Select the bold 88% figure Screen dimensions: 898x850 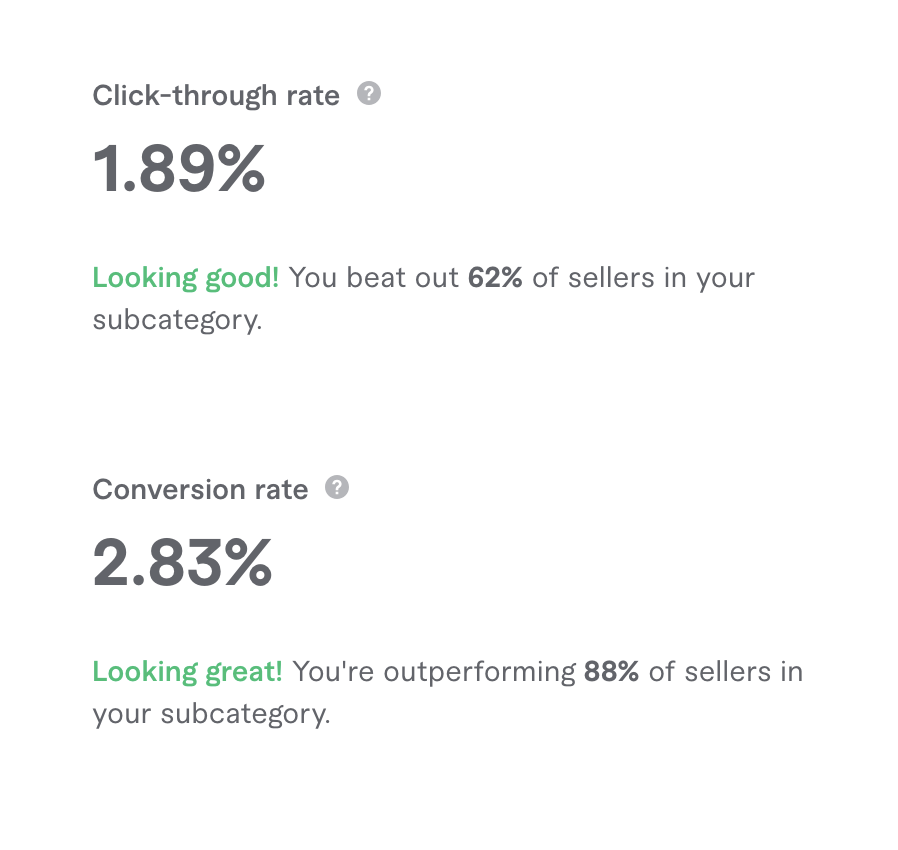611,672
